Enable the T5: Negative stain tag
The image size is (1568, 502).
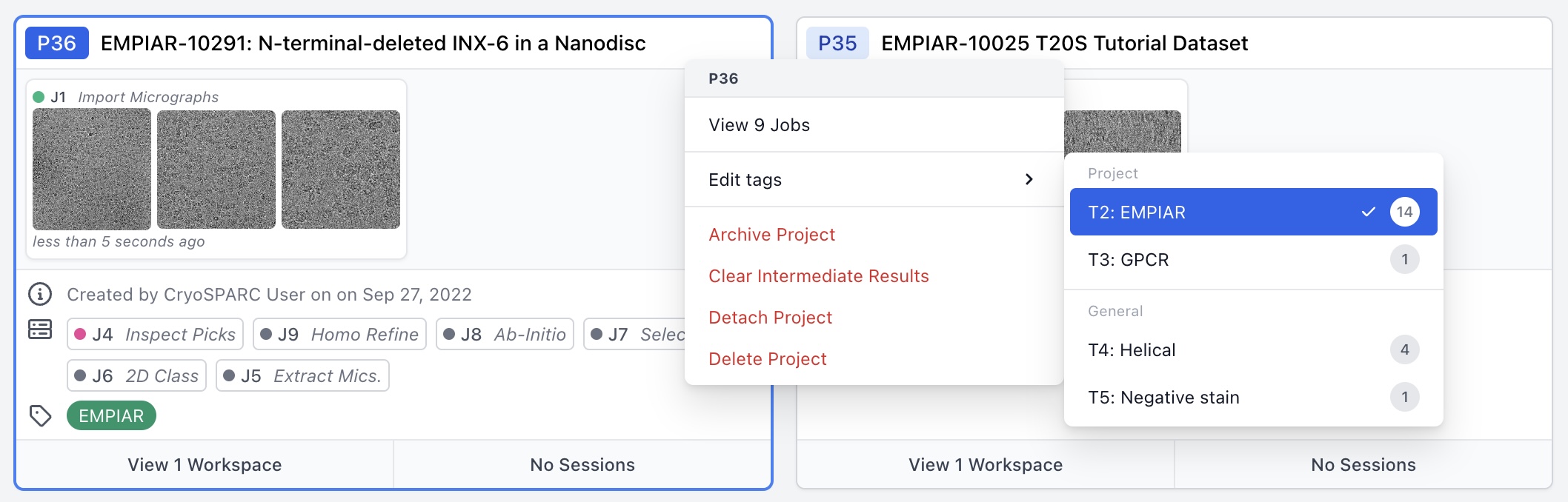tap(1252, 398)
